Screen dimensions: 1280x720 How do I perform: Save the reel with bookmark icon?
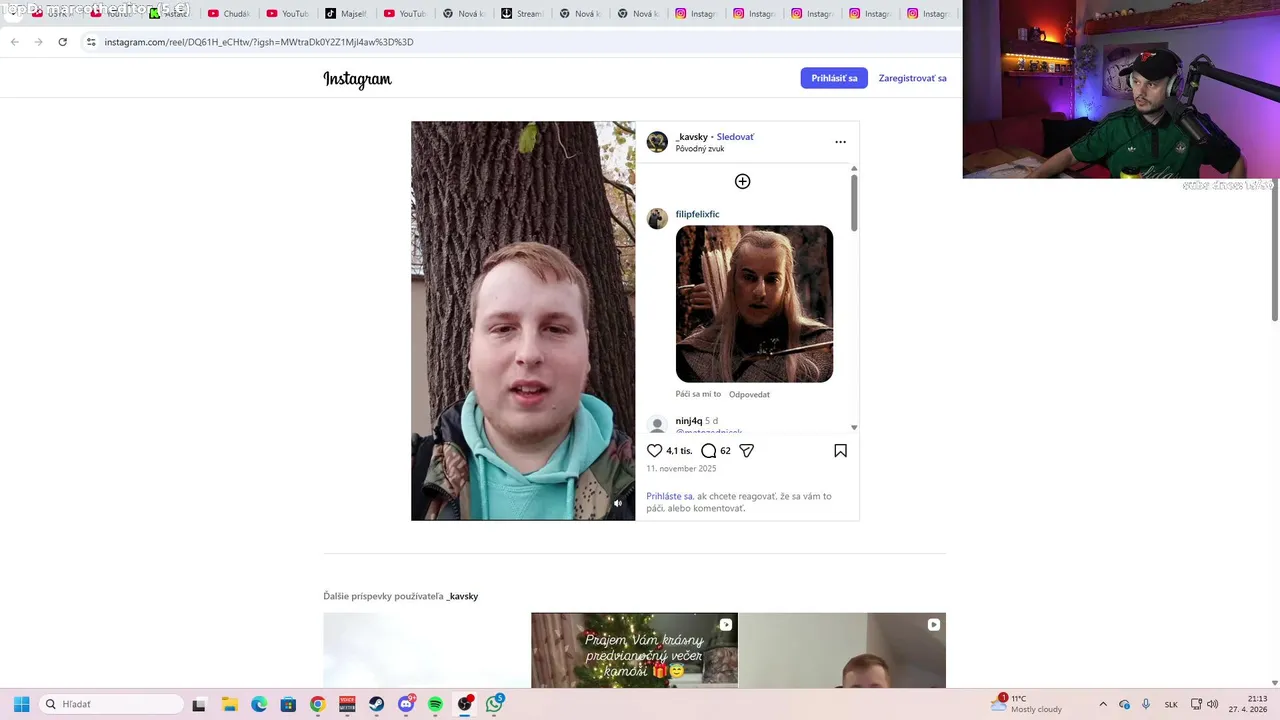coord(840,451)
